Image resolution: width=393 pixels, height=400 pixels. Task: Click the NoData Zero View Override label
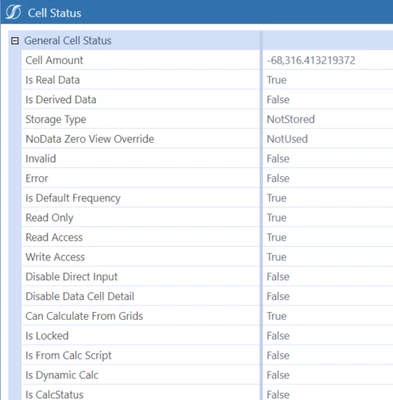90,139
